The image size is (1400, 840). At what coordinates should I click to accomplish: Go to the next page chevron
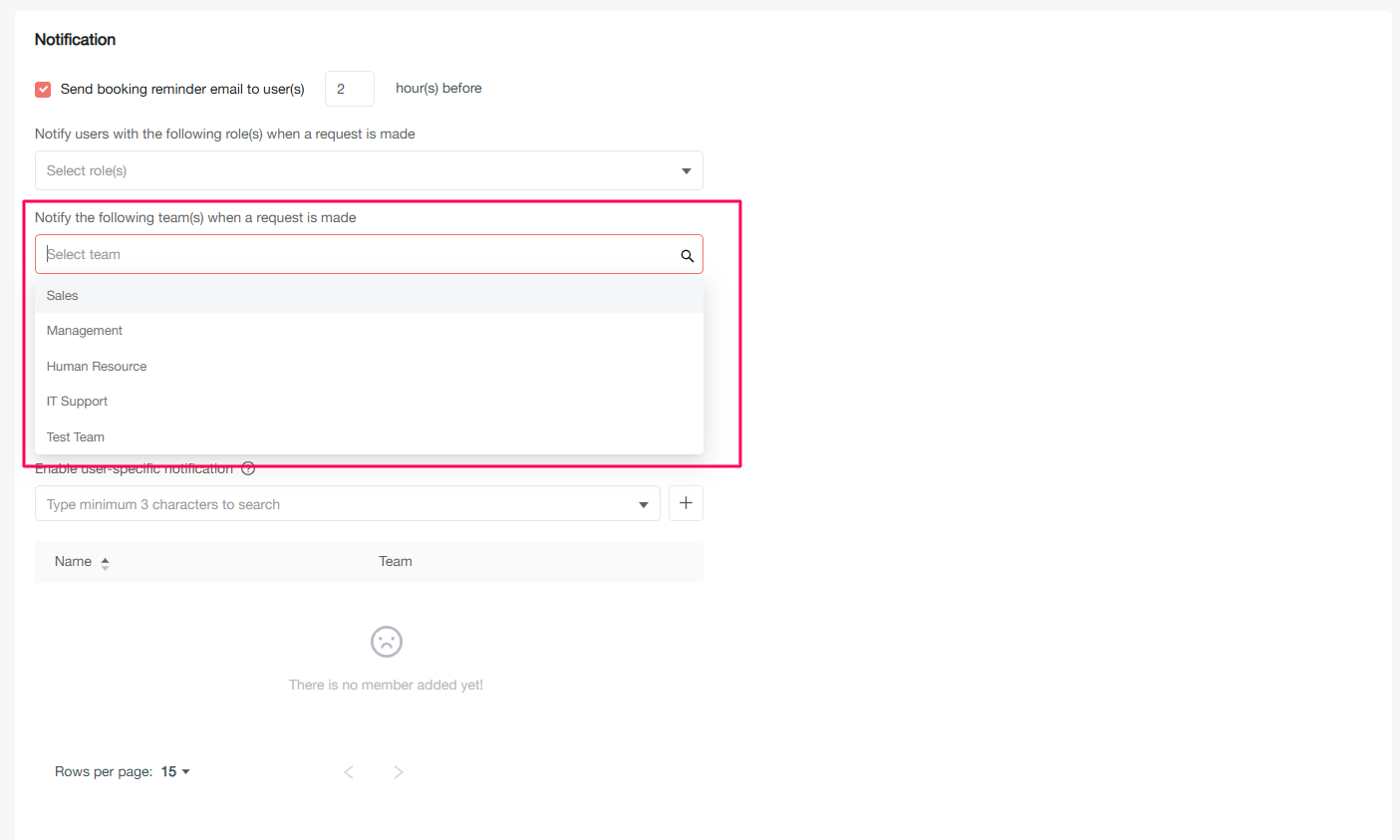[399, 772]
